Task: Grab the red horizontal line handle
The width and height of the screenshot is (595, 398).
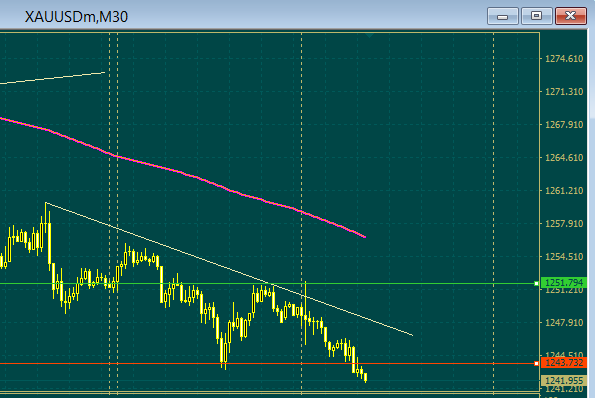Action: [x=536, y=363]
